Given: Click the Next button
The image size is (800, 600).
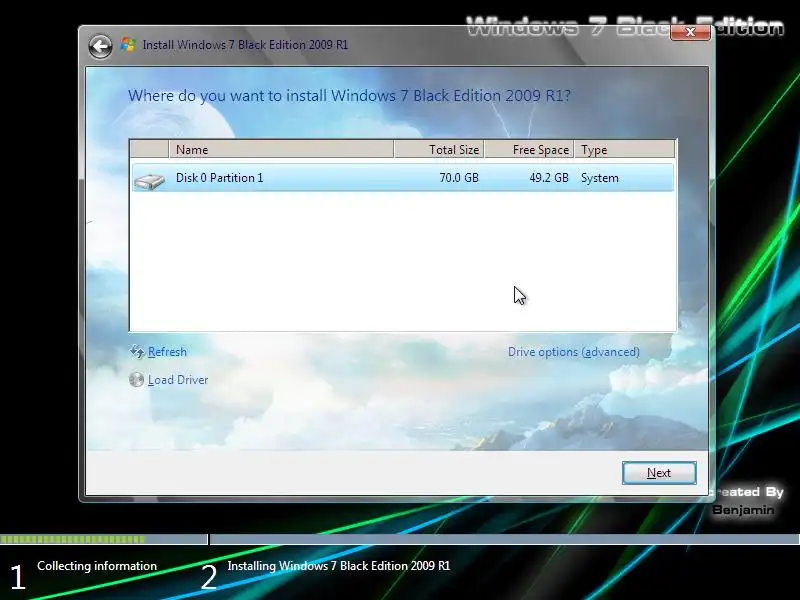Looking at the screenshot, I should coord(659,473).
